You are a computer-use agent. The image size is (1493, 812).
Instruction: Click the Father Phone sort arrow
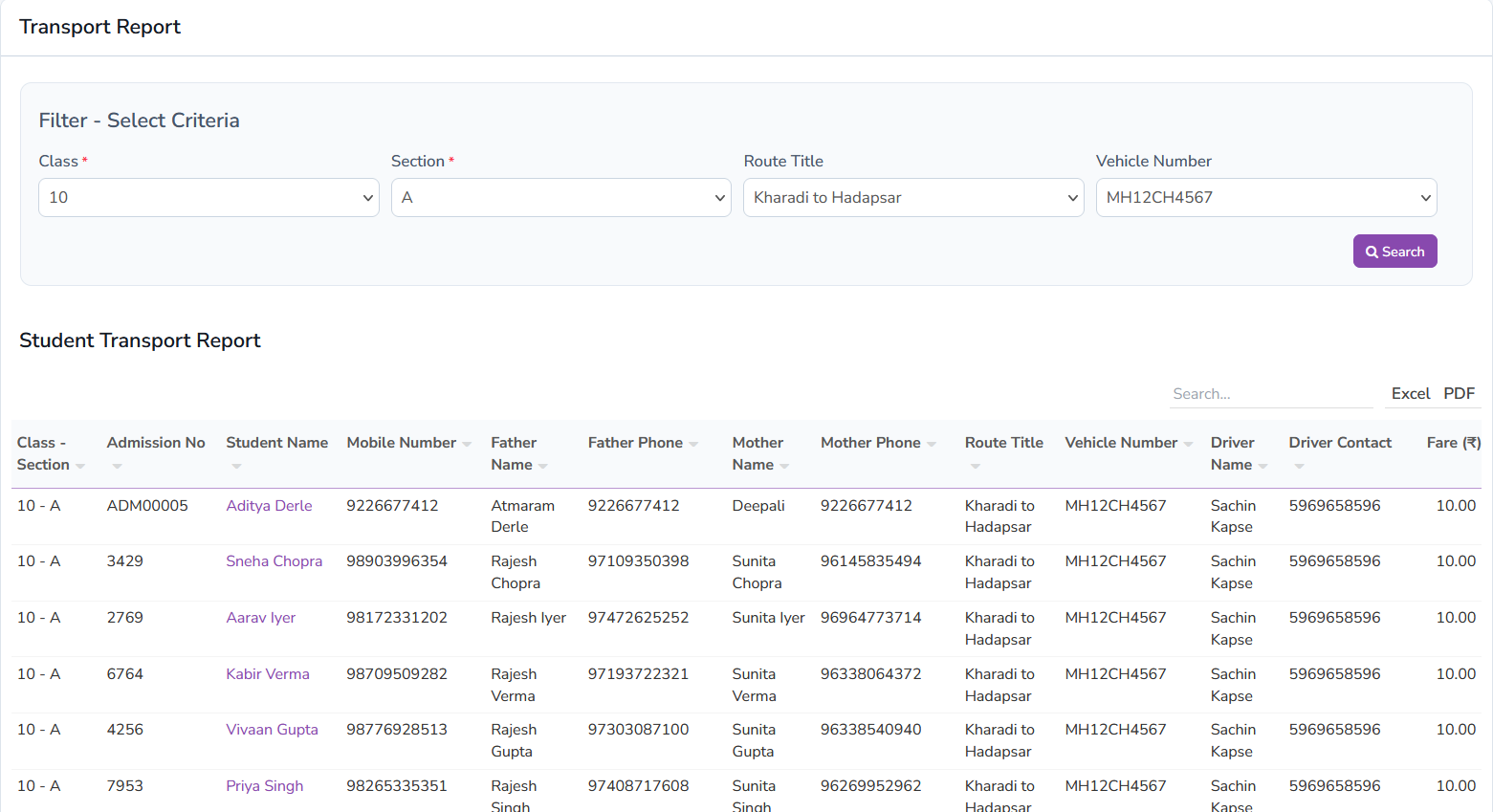pos(693,444)
